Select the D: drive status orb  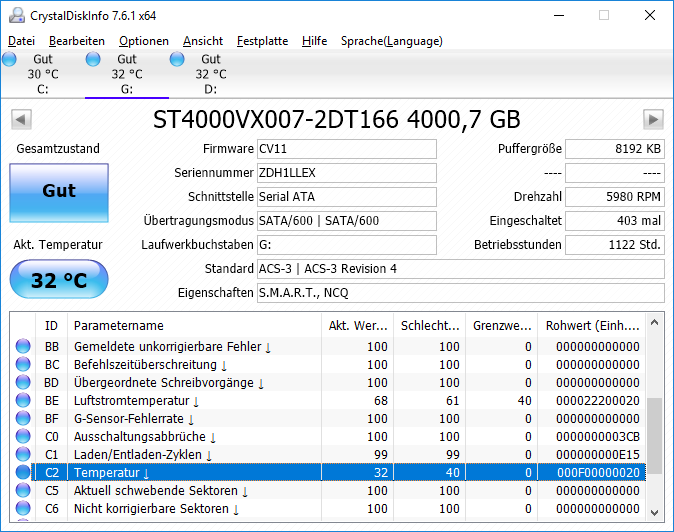(x=177, y=59)
